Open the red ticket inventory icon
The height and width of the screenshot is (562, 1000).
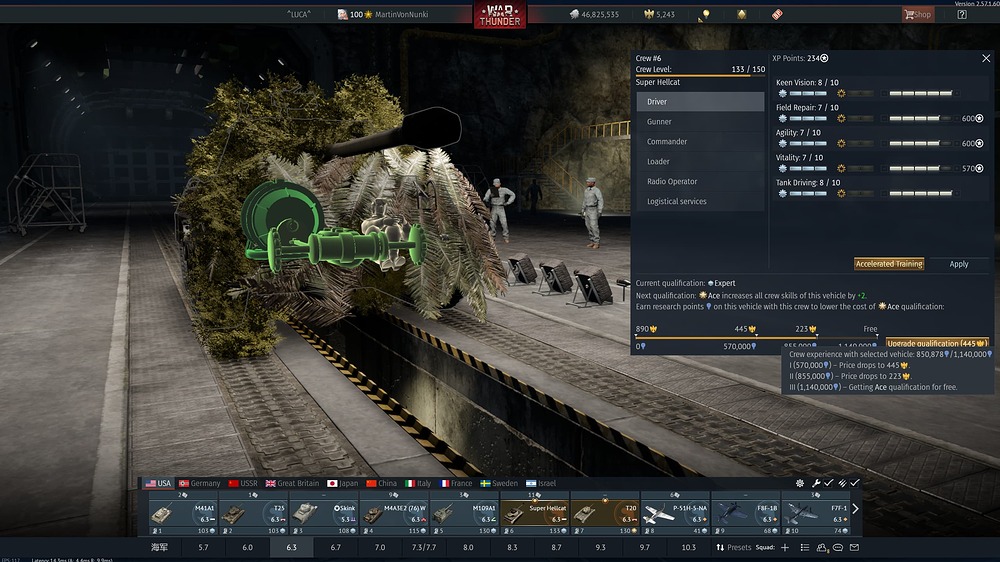click(x=777, y=14)
